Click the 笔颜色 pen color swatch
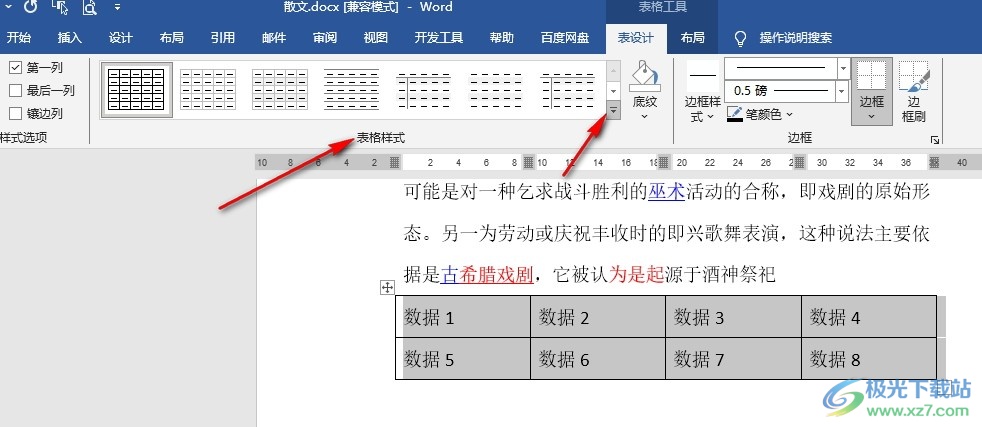982x427 pixels. 734,115
